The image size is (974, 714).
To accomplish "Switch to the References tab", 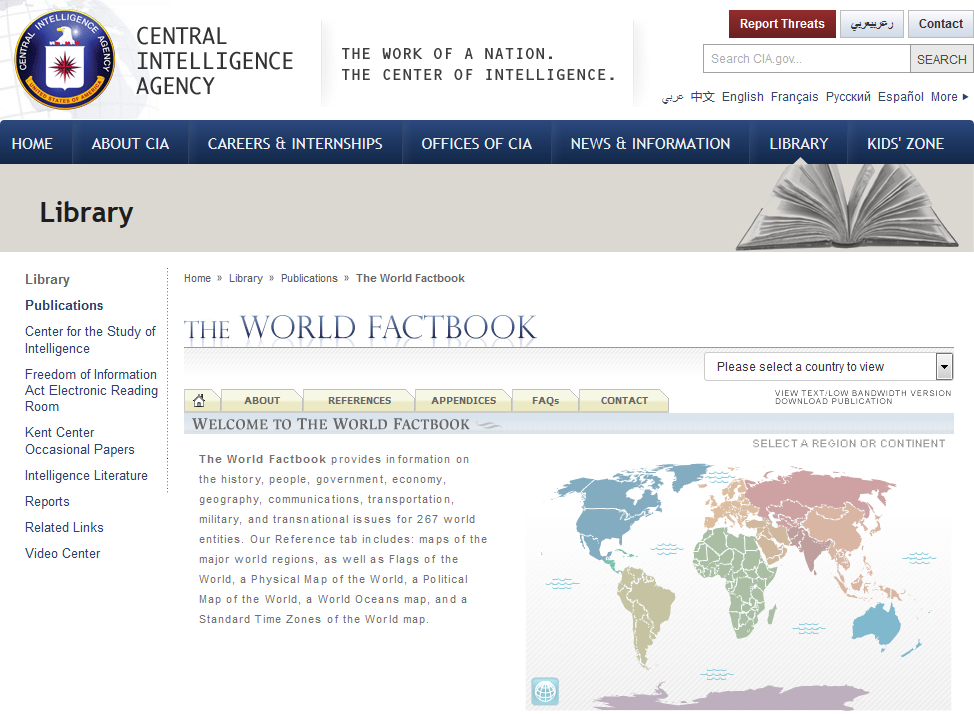I will [359, 400].
